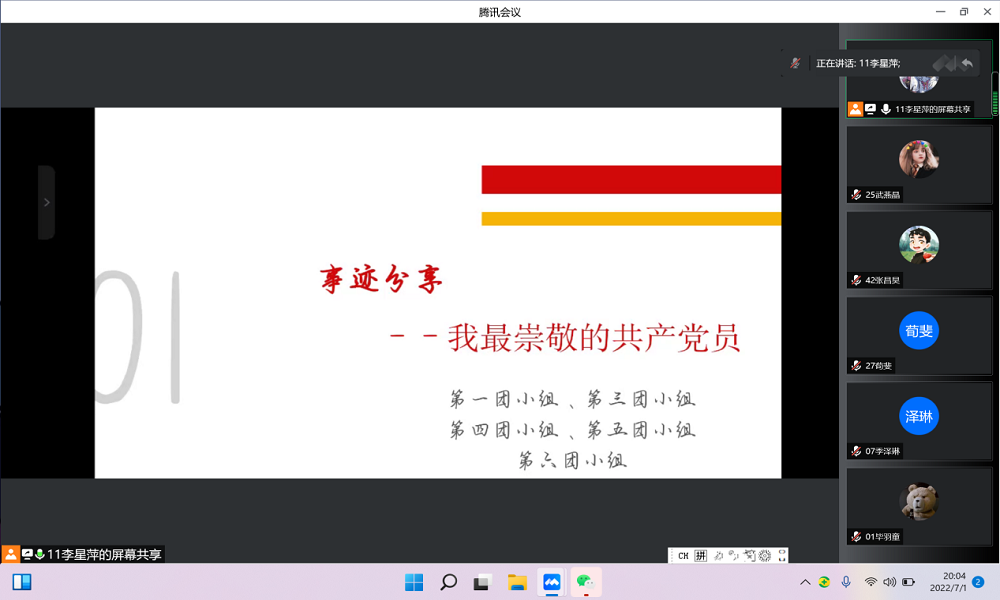1000x600 pixels.
Task: Show hidden system tray icons
Action: [x=805, y=582]
